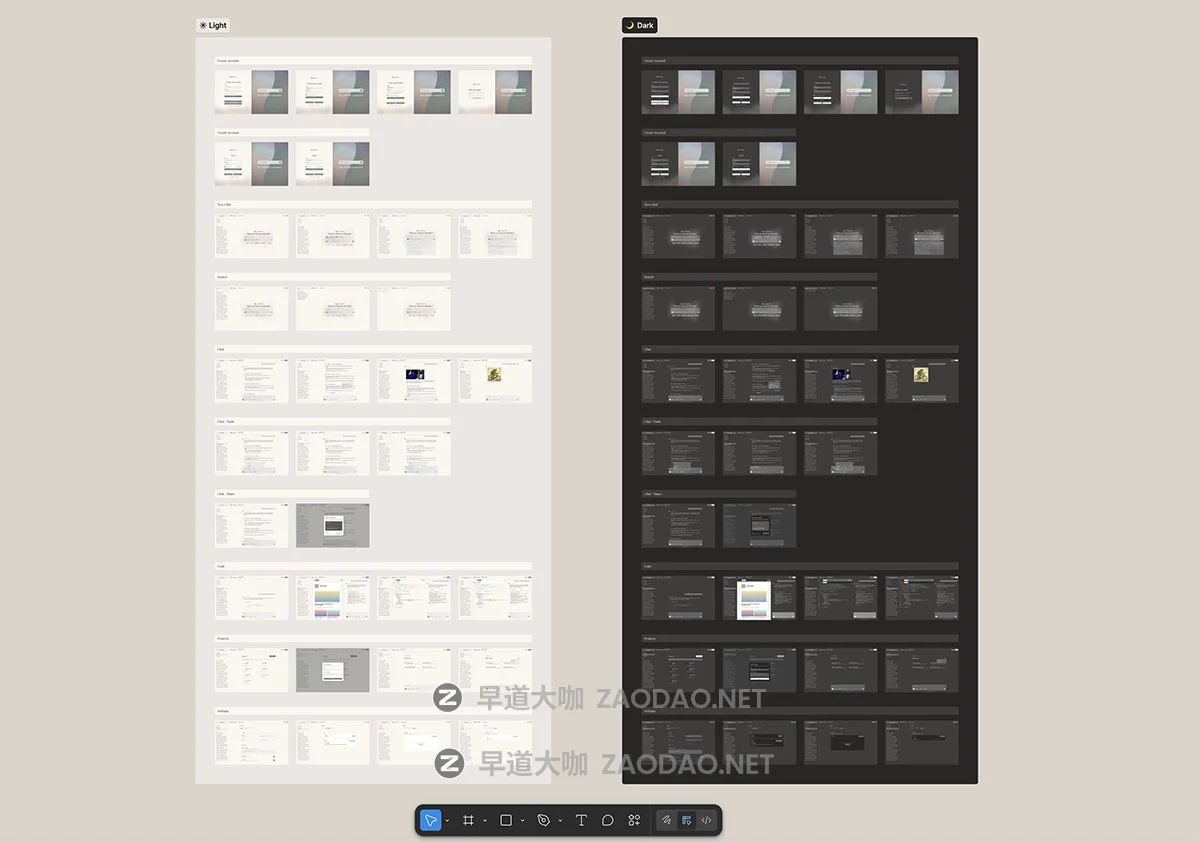Screen dimensions: 1200x842
Task: Switch to Design mode
Action: pos(686,820)
